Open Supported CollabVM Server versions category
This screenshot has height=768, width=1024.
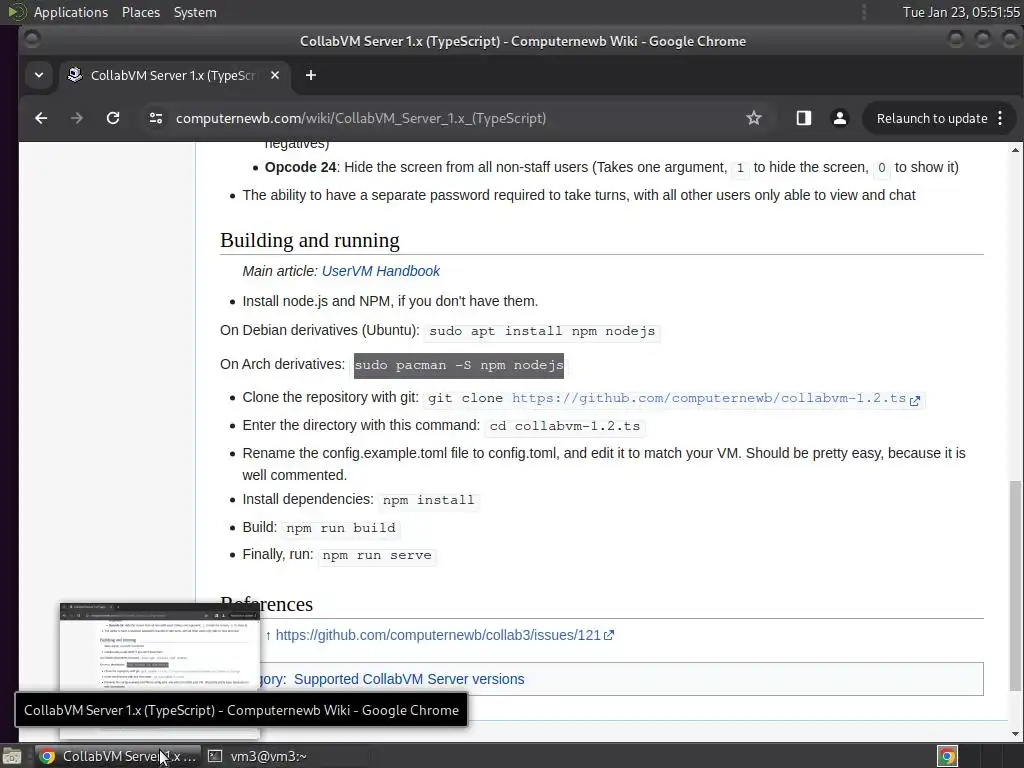(x=409, y=679)
